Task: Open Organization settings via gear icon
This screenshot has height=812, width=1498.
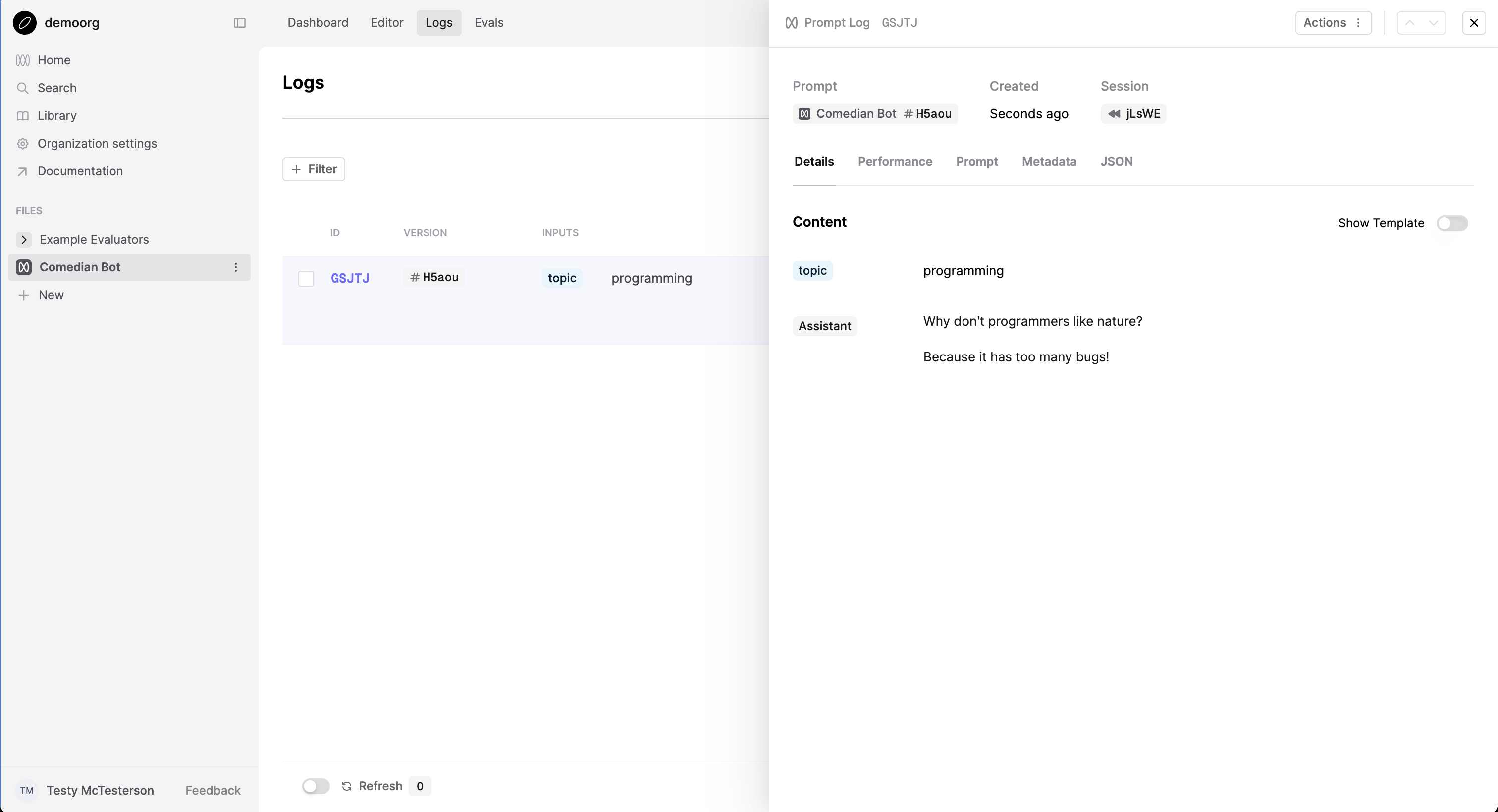Action: pyautogui.click(x=23, y=143)
